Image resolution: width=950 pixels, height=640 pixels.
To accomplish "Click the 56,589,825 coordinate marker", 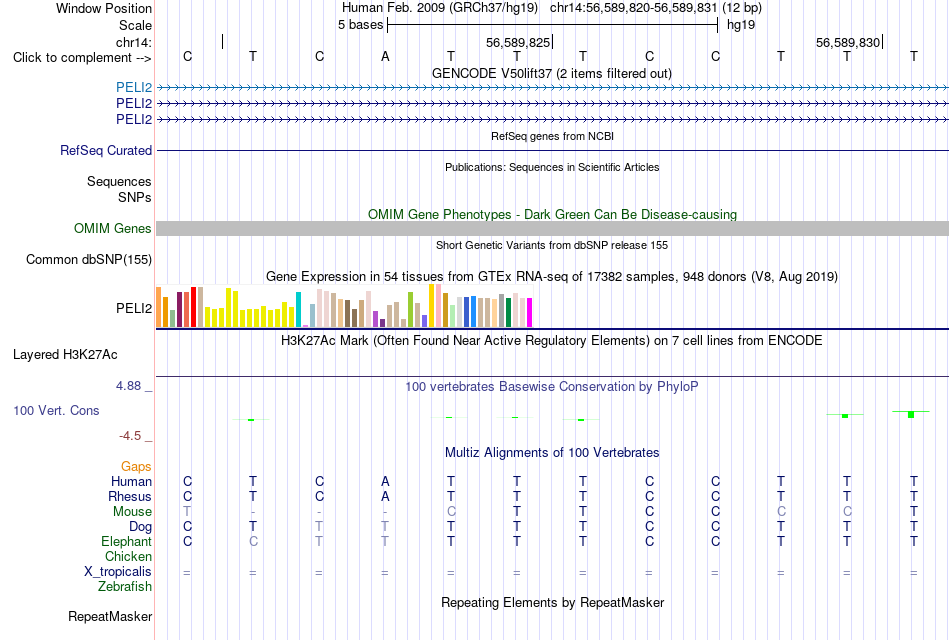I will [x=518, y=42].
